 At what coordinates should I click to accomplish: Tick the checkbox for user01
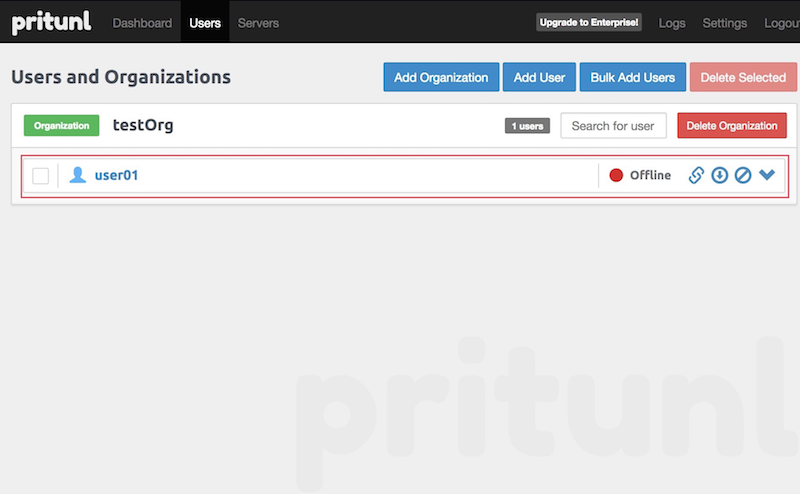click(x=41, y=176)
